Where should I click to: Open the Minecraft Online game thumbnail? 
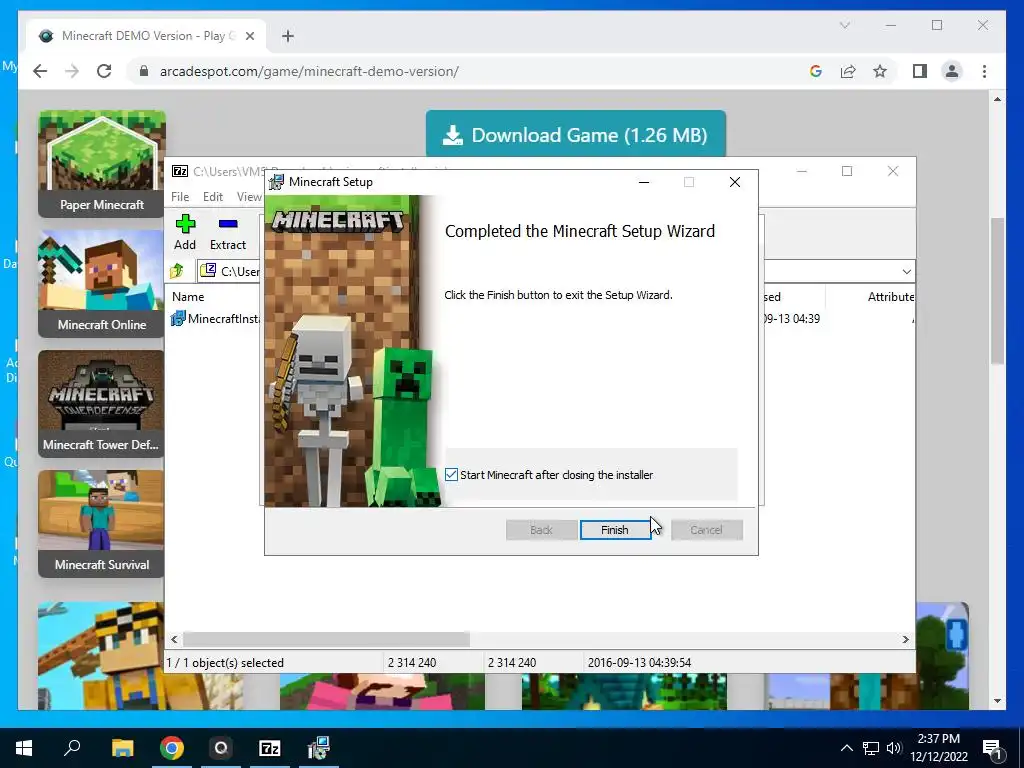[102, 283]
